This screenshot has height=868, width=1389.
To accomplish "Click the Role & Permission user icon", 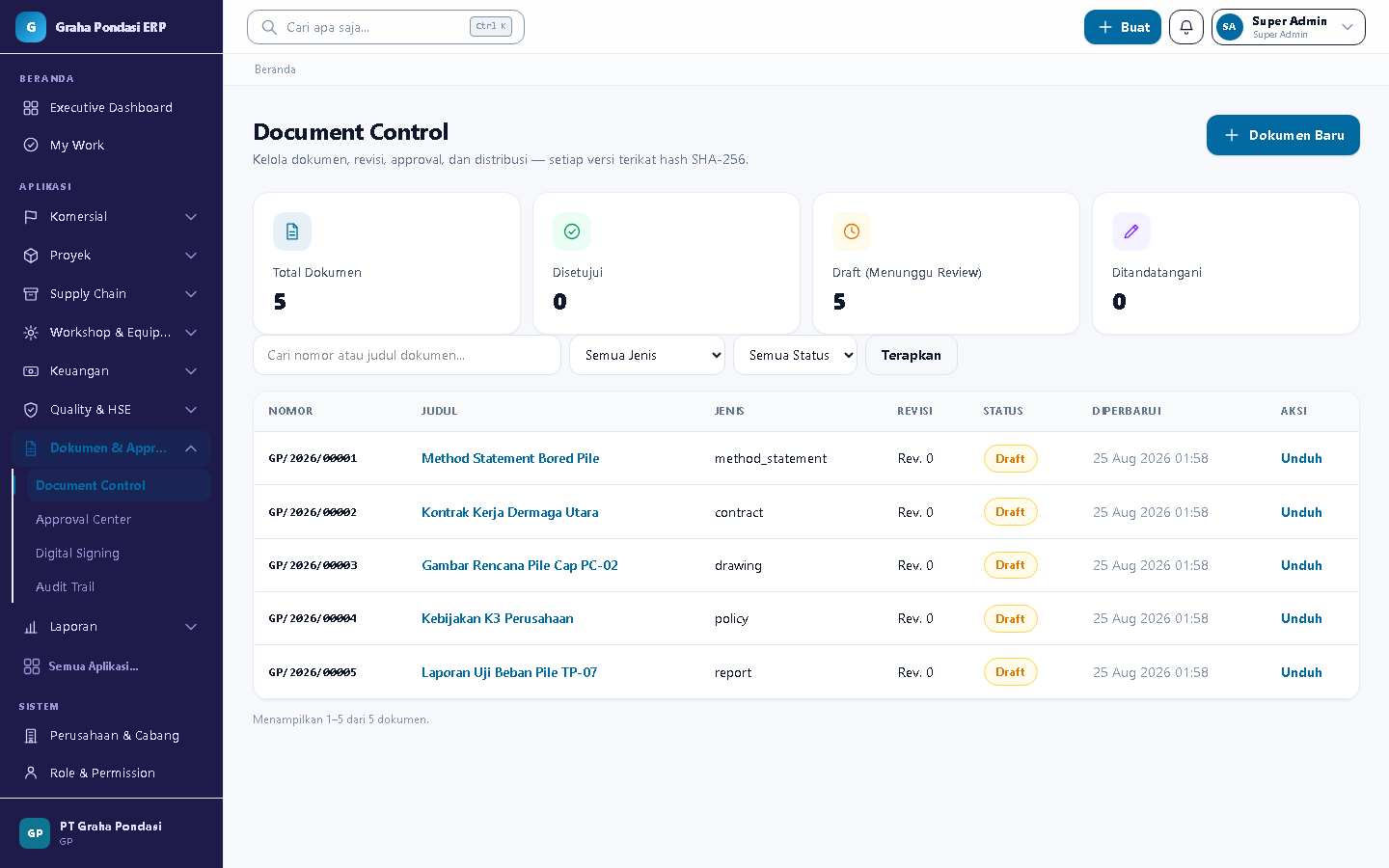I will coord(31,773).
